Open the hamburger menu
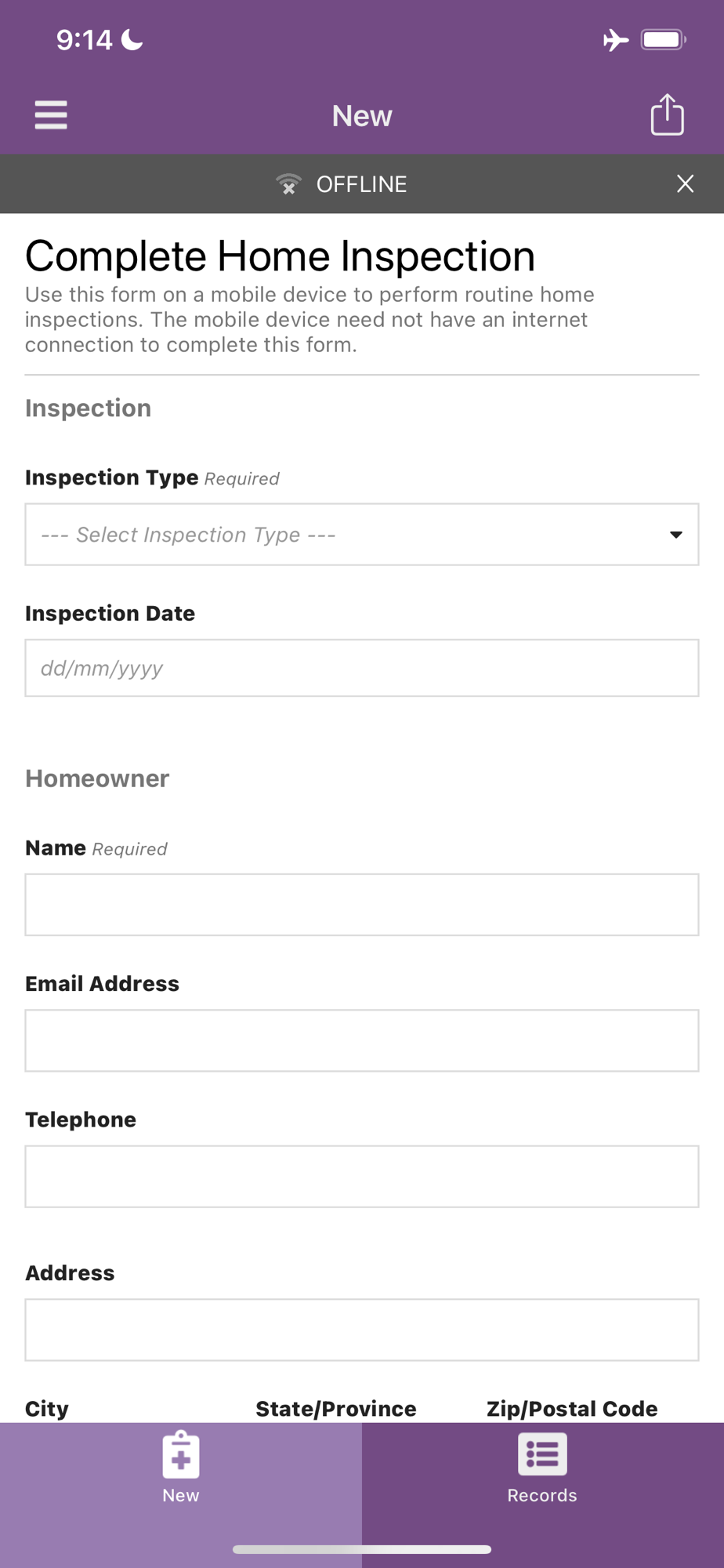Viewport: 724px width, 1568px height. (x=51, y=115)
